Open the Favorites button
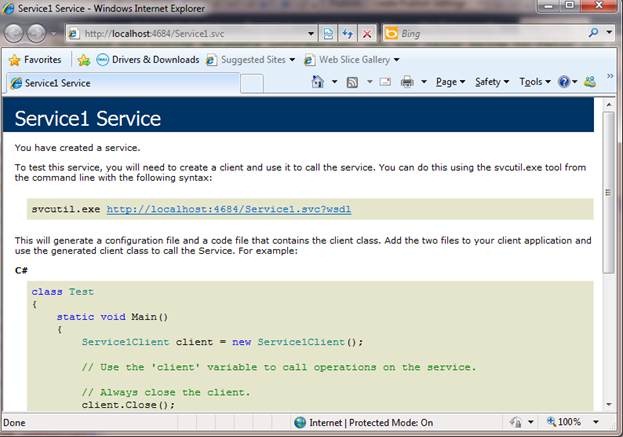The height and width of the screenshot is (437, 623). tap(35, 59)
